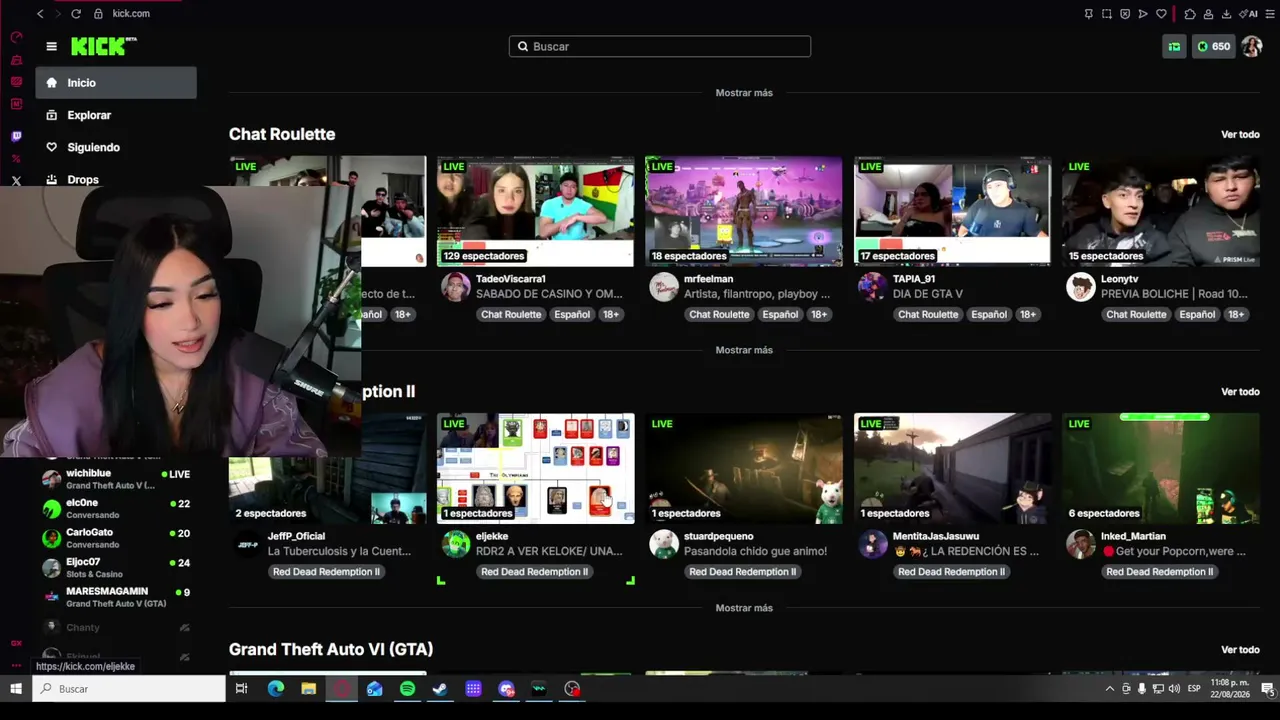Click Ver todo for Chat Roulette
Viewport: 1280px width, 720px height.
coord(1240,134)
